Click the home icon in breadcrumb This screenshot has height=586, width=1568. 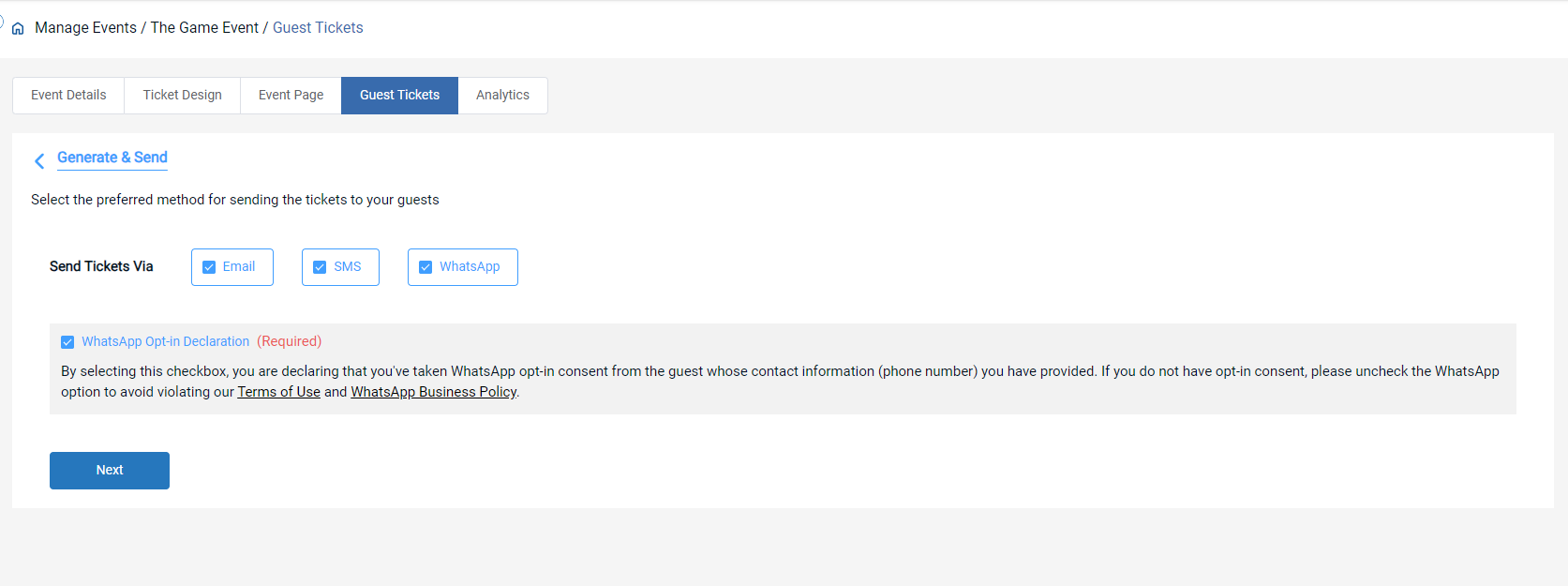[x=18, y=28]
